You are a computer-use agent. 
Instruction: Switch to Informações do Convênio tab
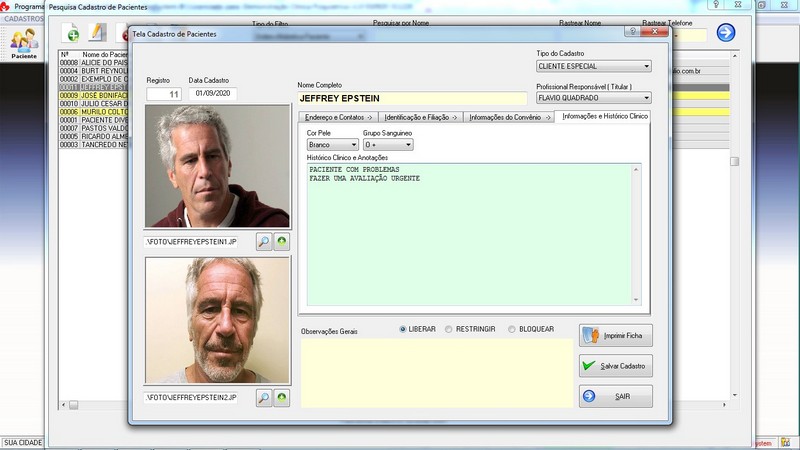coord(509,117)
